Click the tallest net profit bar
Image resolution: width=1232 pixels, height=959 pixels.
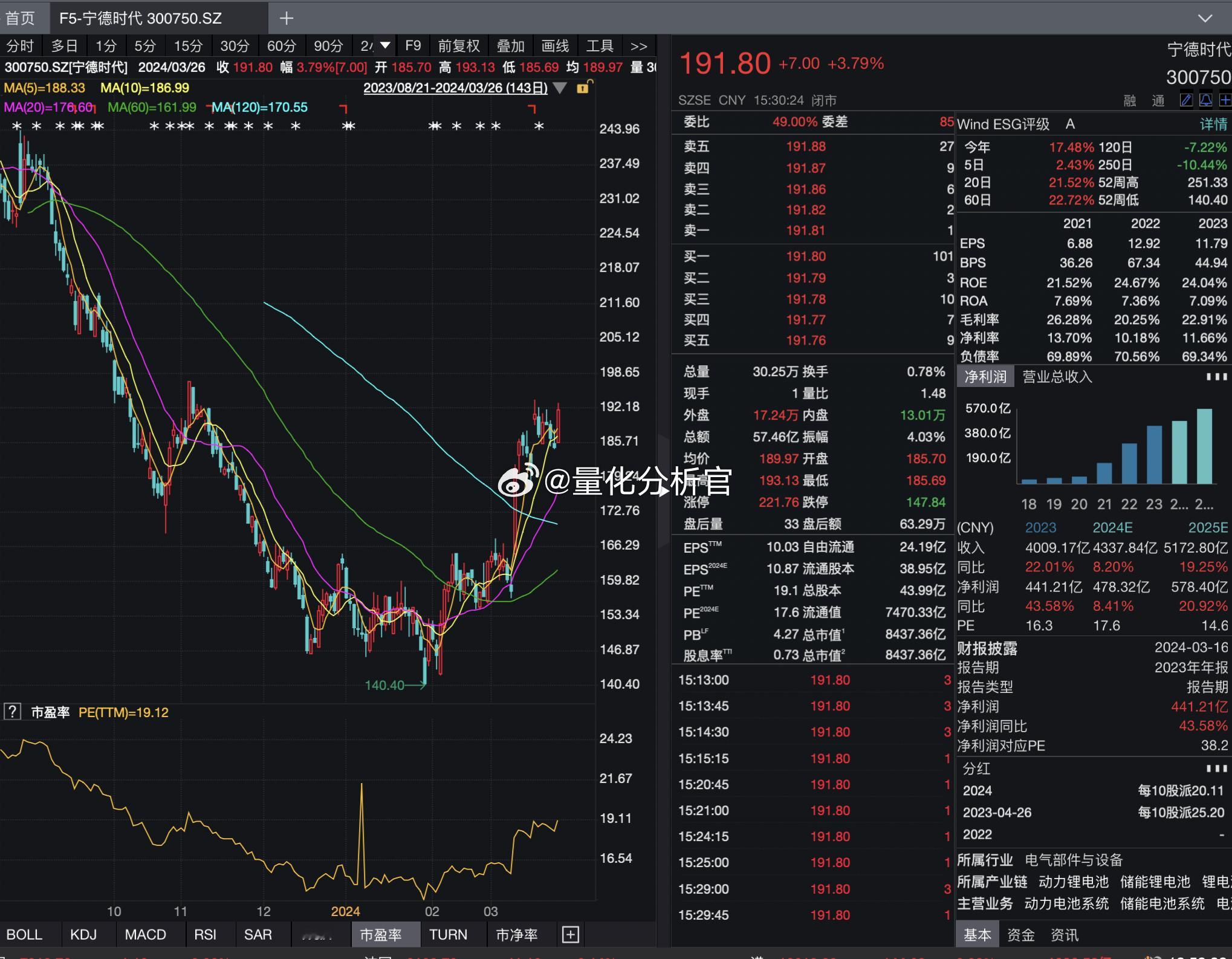tap(1204, 446)
